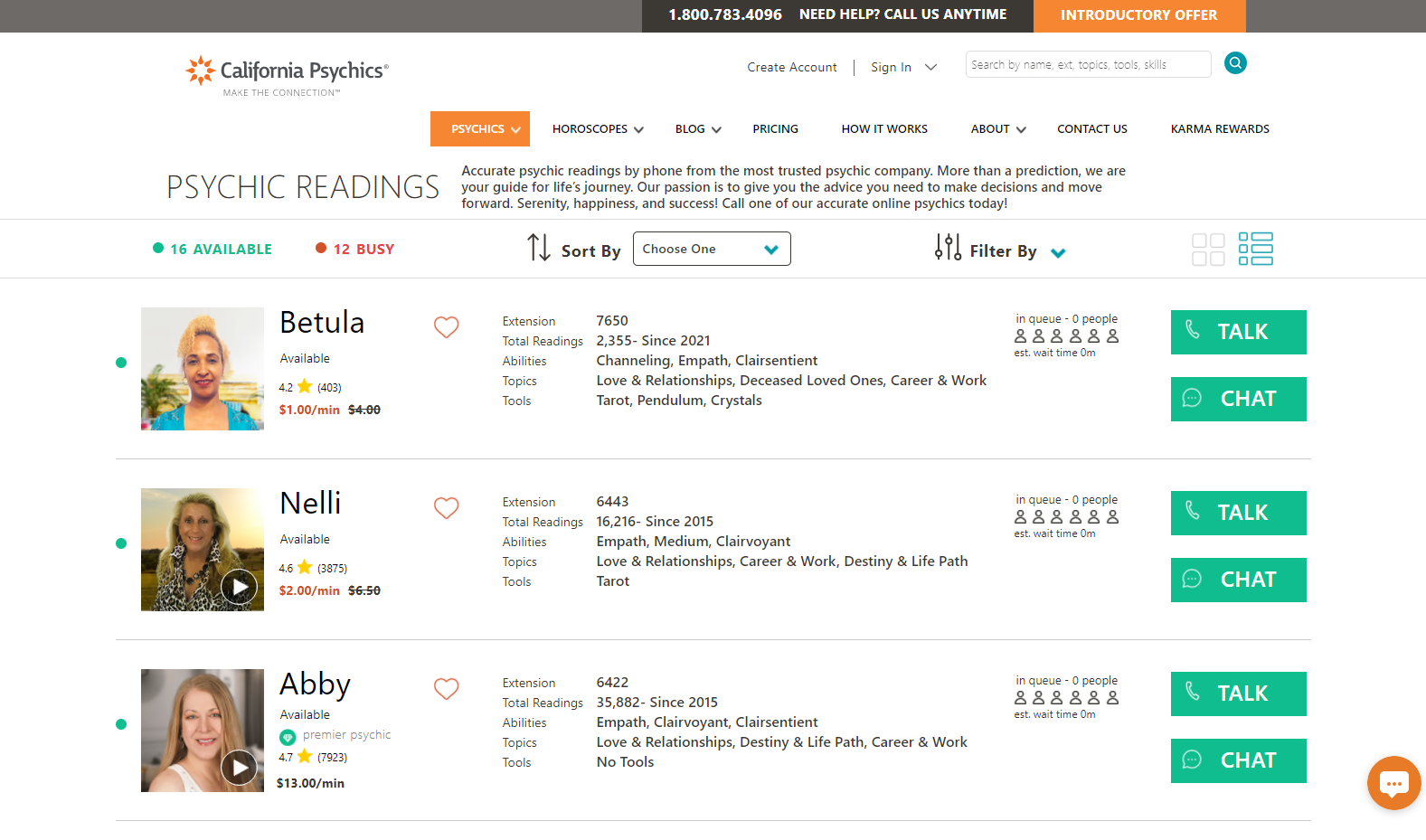1426x840 pixels.
Task: Start a phone call with Betula
Action: click(1238, 332)
